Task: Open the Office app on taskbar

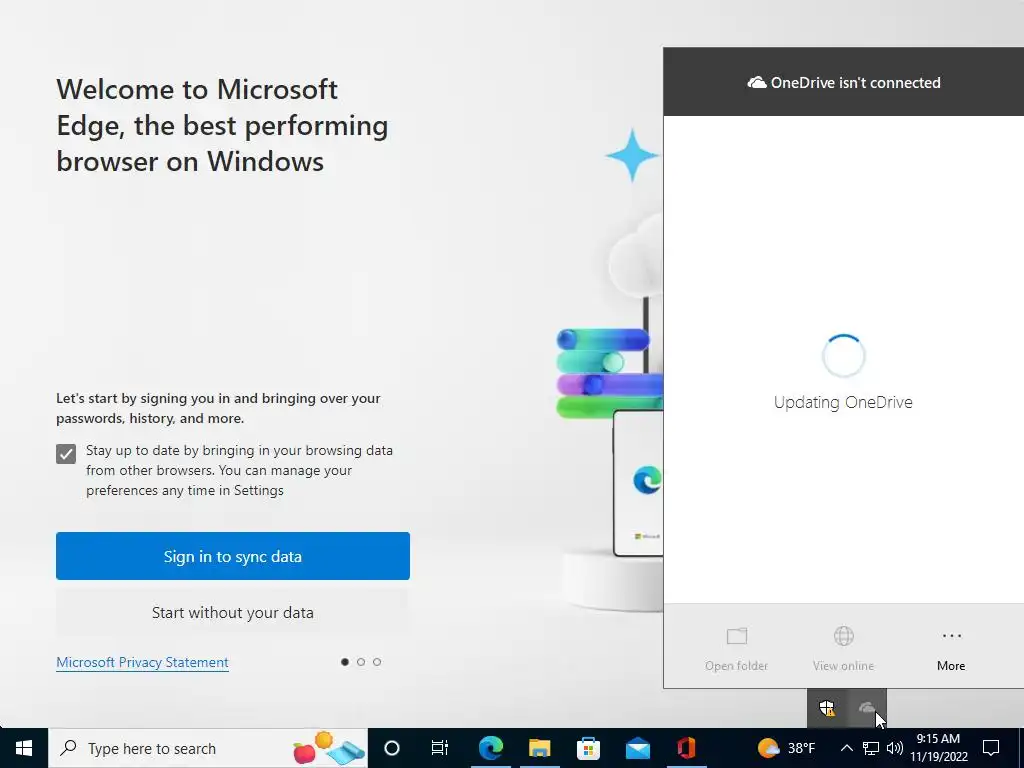Action: (x=686, y=748)
